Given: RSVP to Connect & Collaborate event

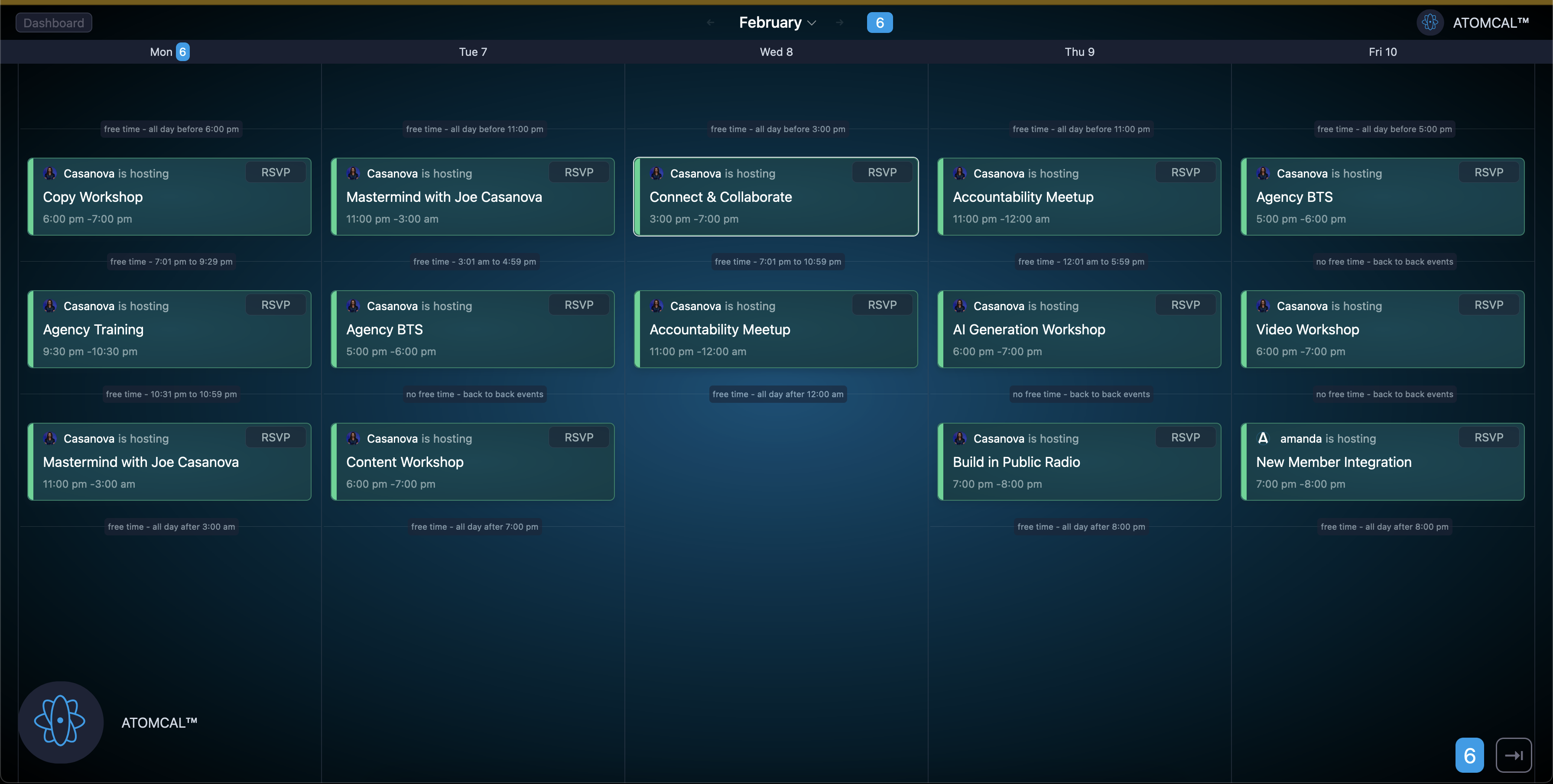Looking at the screenshot, I should click(882, 172).
